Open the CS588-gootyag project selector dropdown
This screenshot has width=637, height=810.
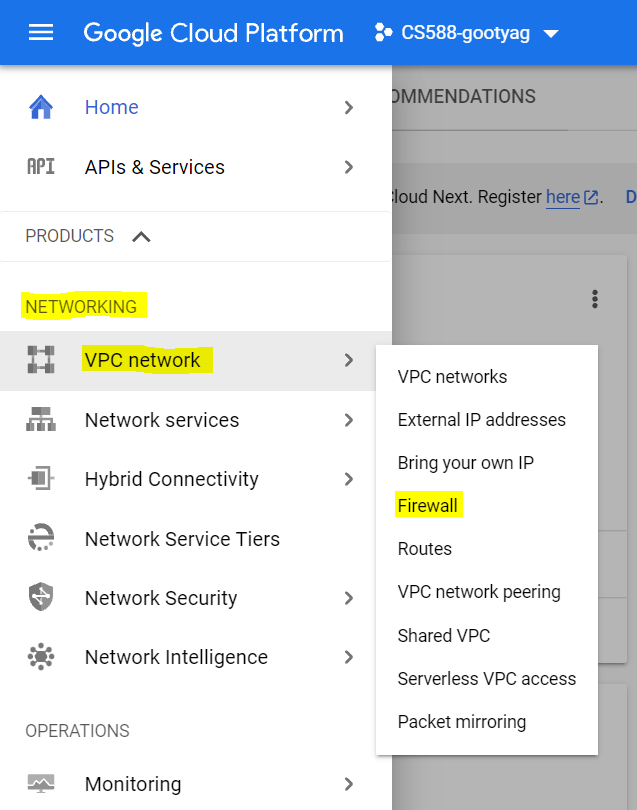[467, 33]
